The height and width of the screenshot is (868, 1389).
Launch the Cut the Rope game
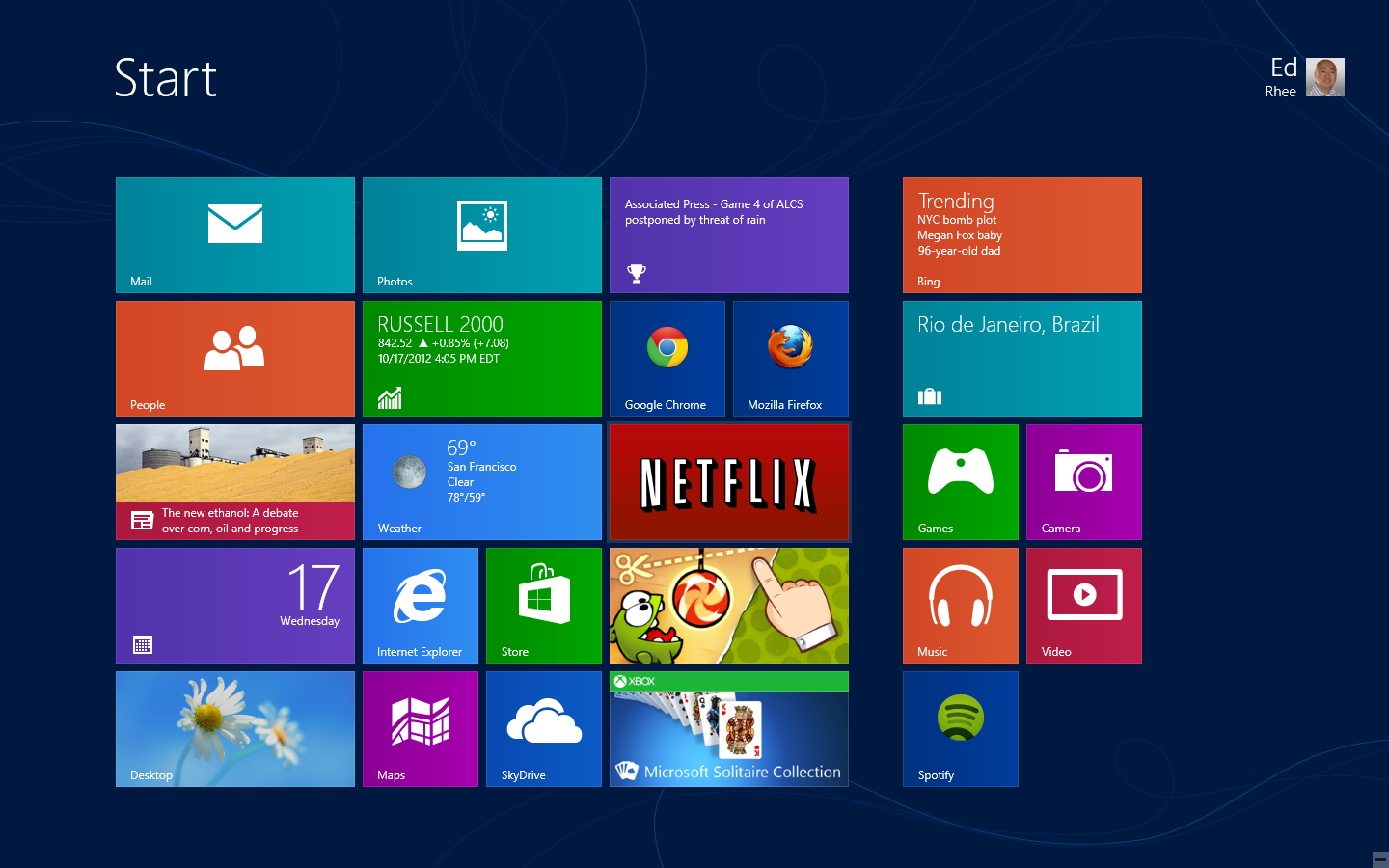click(x=728, y=605)
